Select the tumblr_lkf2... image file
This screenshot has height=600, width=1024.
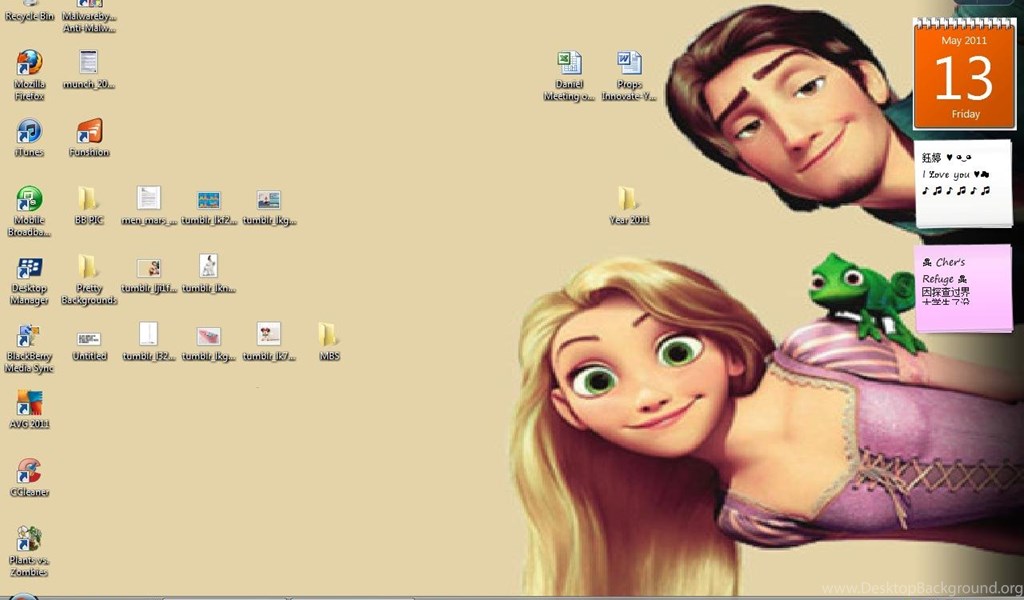pos(209,208)
